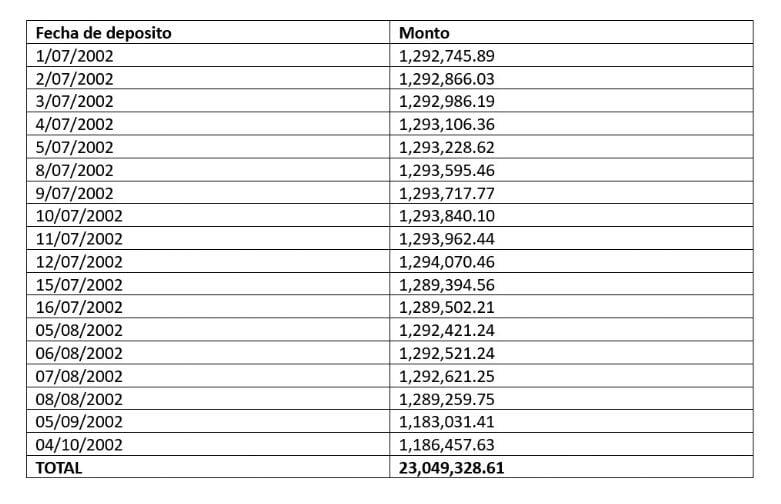Select the amount 1,289,394.56

[447, 284]
